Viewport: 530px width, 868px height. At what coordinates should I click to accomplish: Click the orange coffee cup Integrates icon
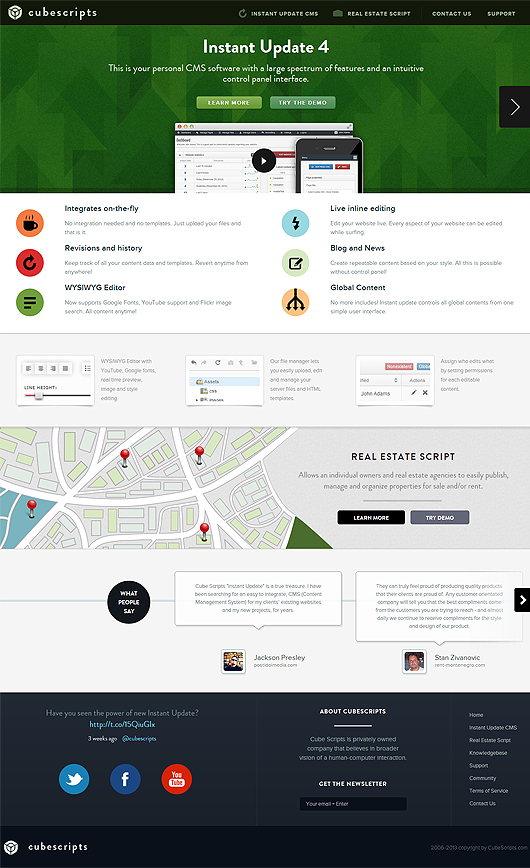[x=30, y=223]
